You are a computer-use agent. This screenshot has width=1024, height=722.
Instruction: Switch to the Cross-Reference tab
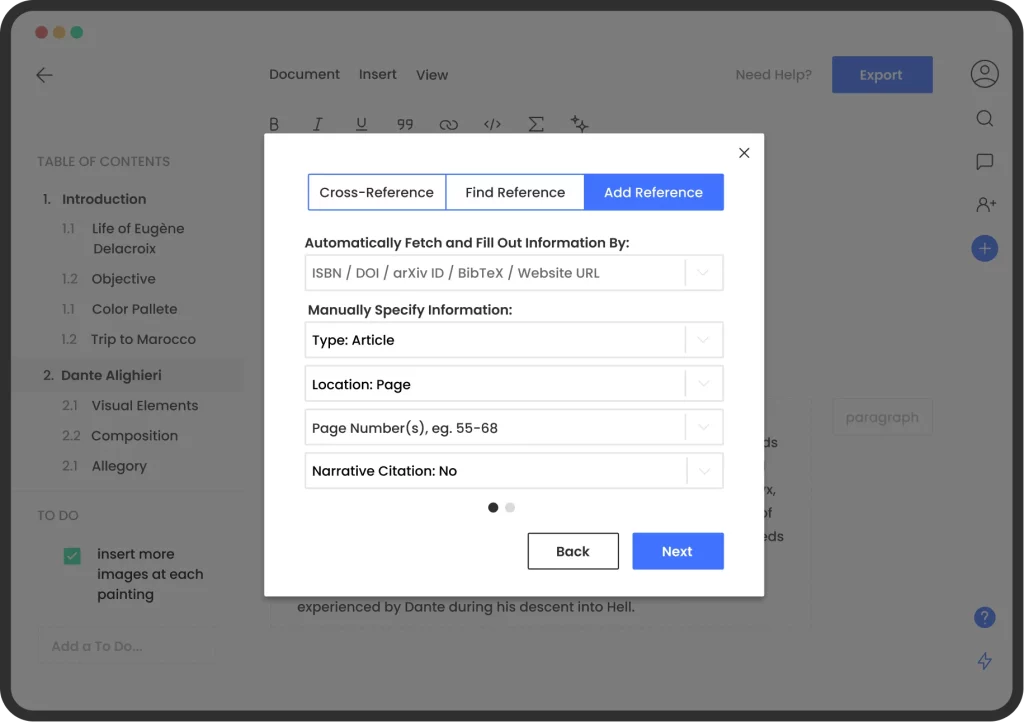point(376,192)
